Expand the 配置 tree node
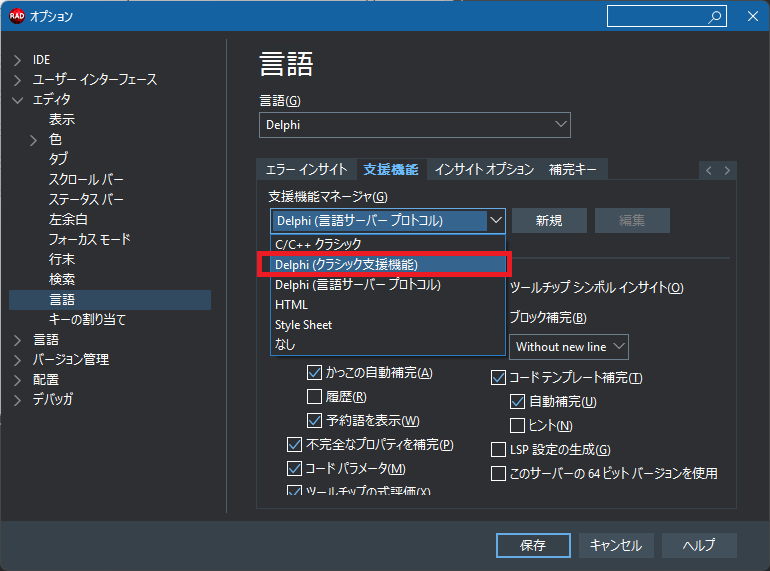The image size is (770, 571). (17, 380)
